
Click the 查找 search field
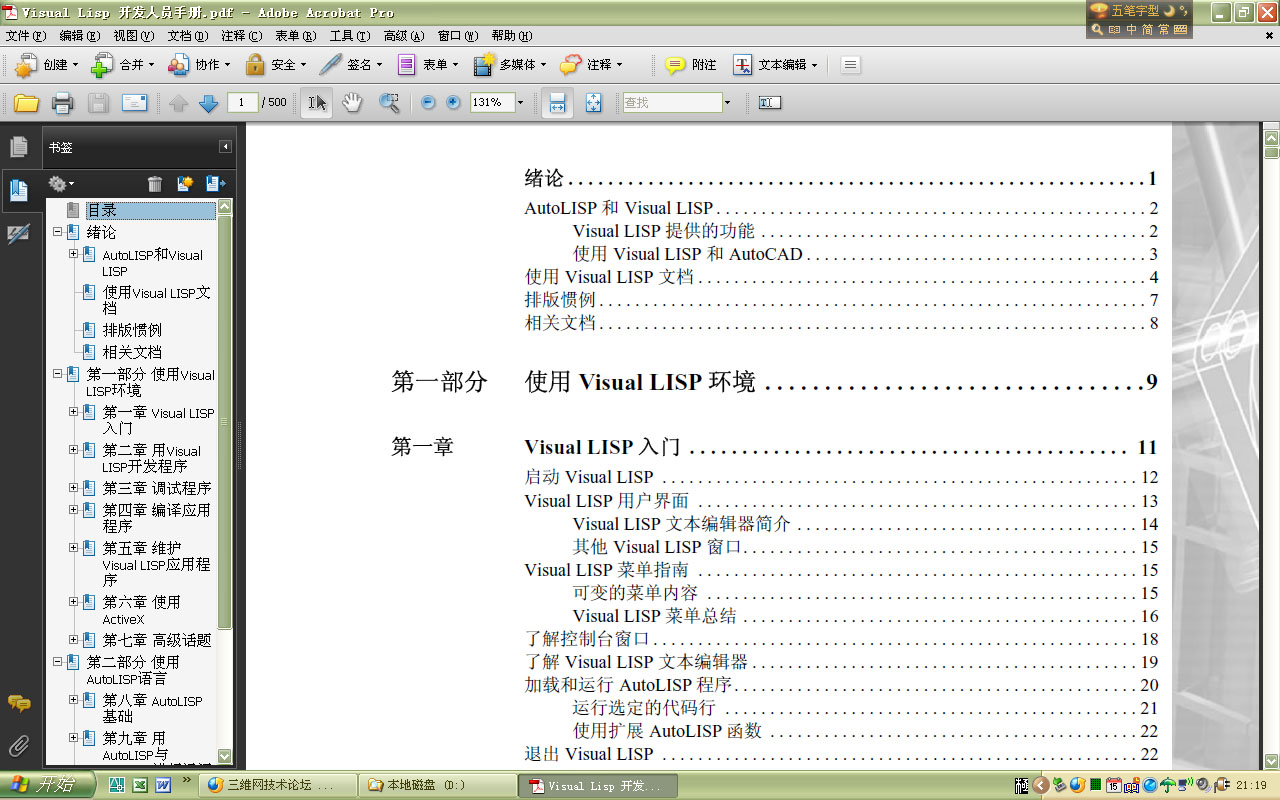672,103
